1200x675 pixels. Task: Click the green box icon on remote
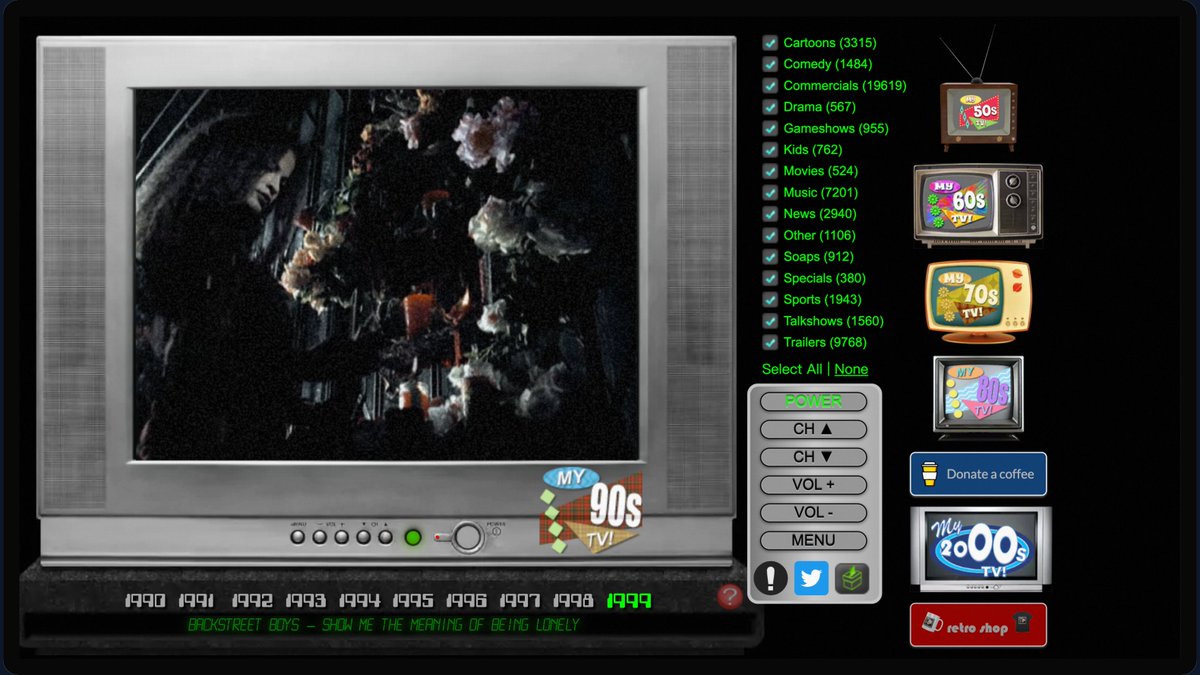852,578
